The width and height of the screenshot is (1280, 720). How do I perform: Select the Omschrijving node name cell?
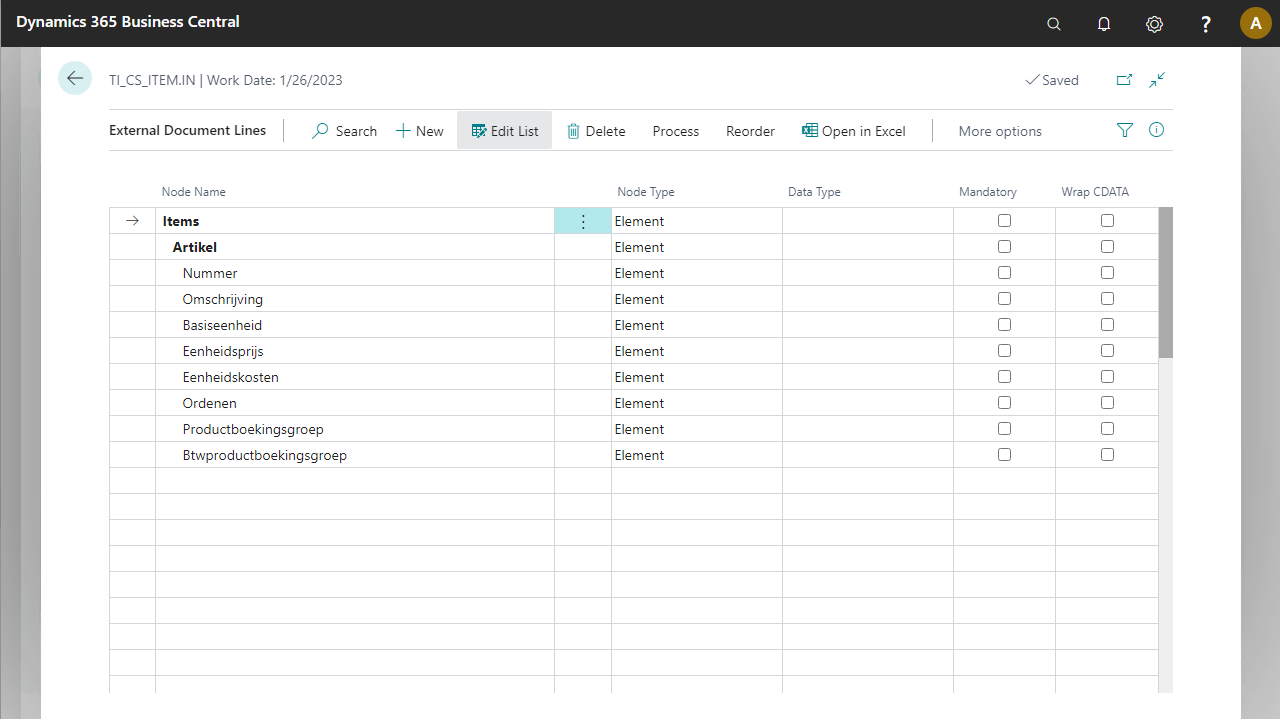355,299
